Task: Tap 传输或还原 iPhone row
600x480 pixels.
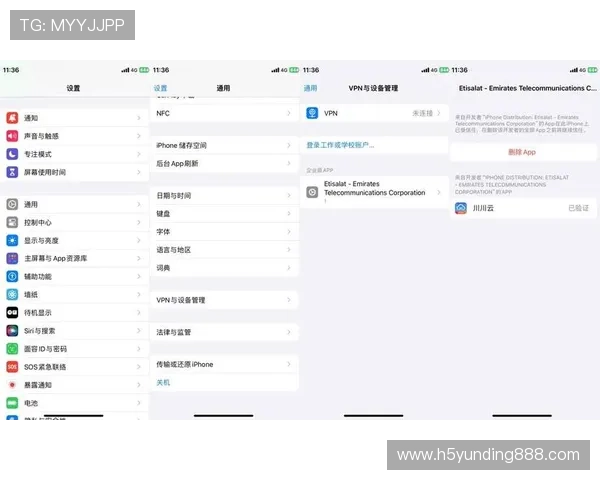Action: click(x=224, y=364)
